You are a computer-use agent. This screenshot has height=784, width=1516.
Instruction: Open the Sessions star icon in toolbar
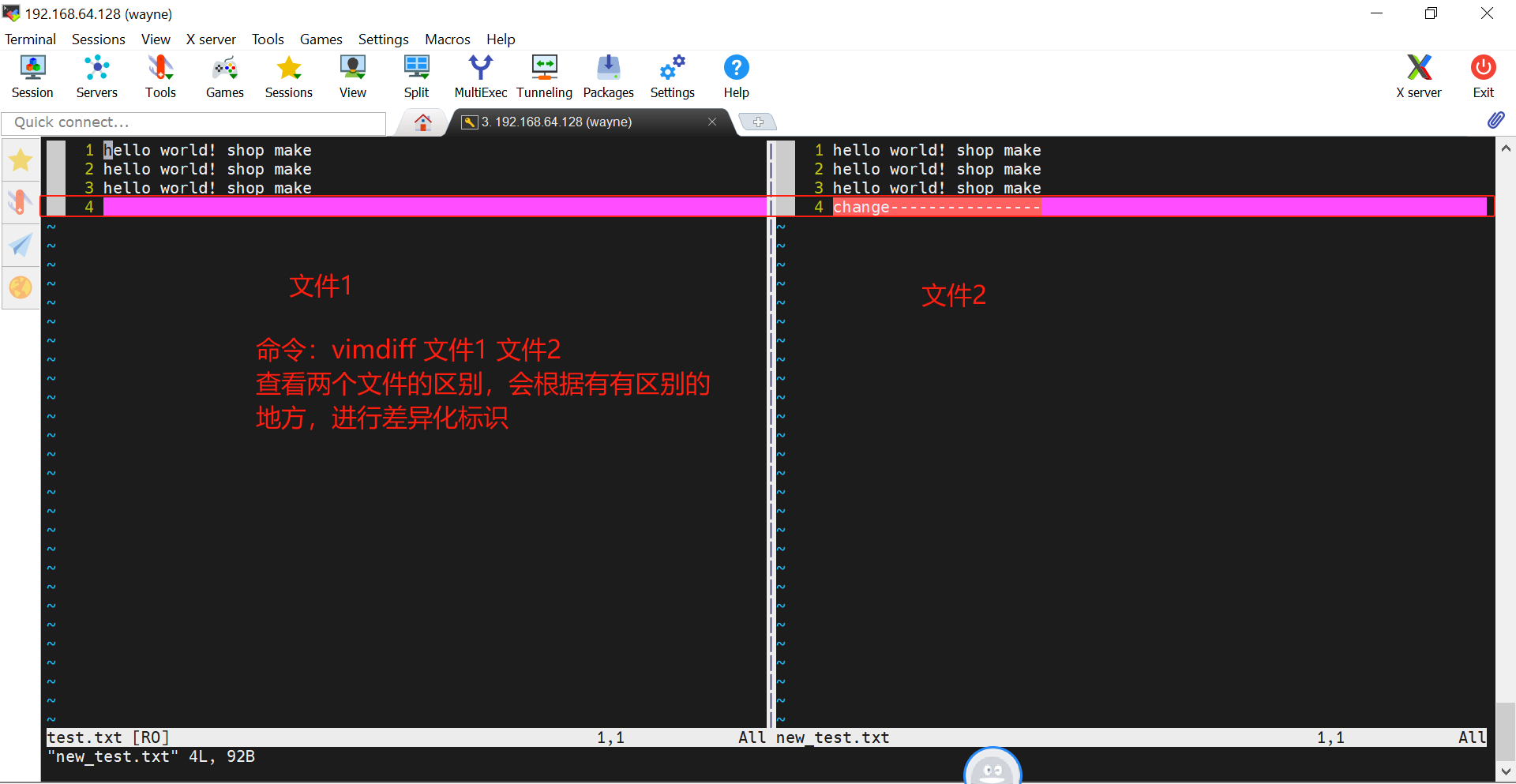[x=289, y=77]
